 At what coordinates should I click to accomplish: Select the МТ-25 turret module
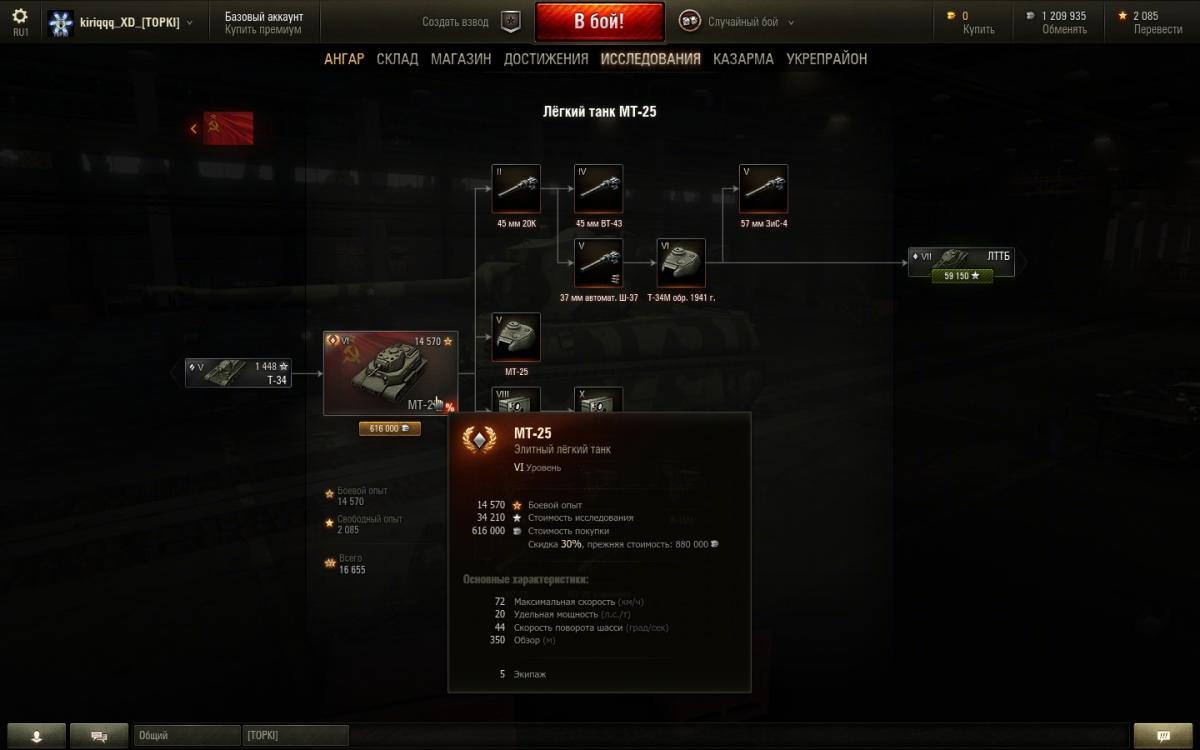coord(516,337)
